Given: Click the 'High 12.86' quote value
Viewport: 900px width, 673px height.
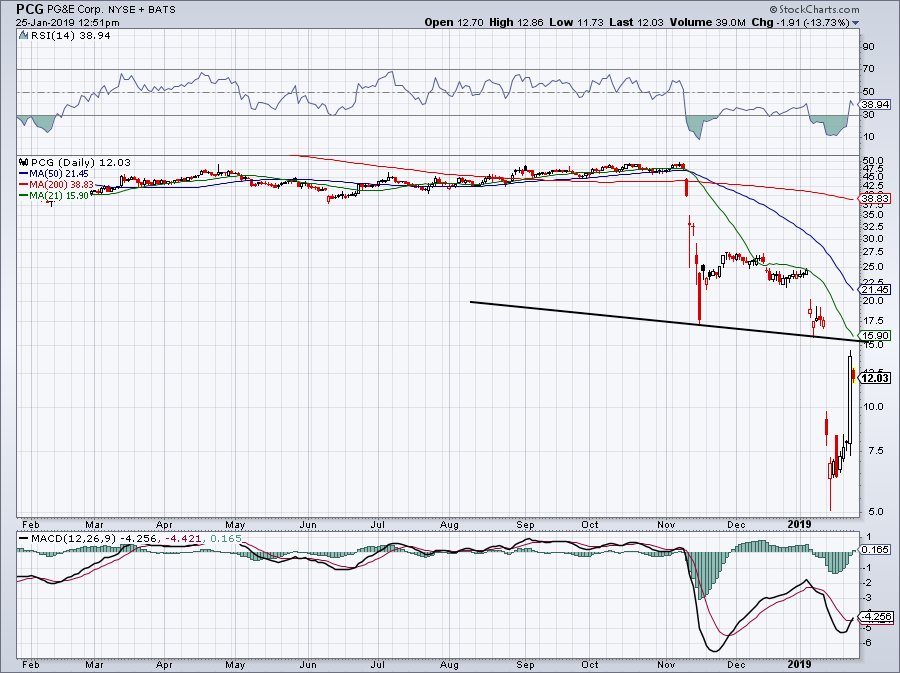Looking at the screenshot, I should point(515,22).
